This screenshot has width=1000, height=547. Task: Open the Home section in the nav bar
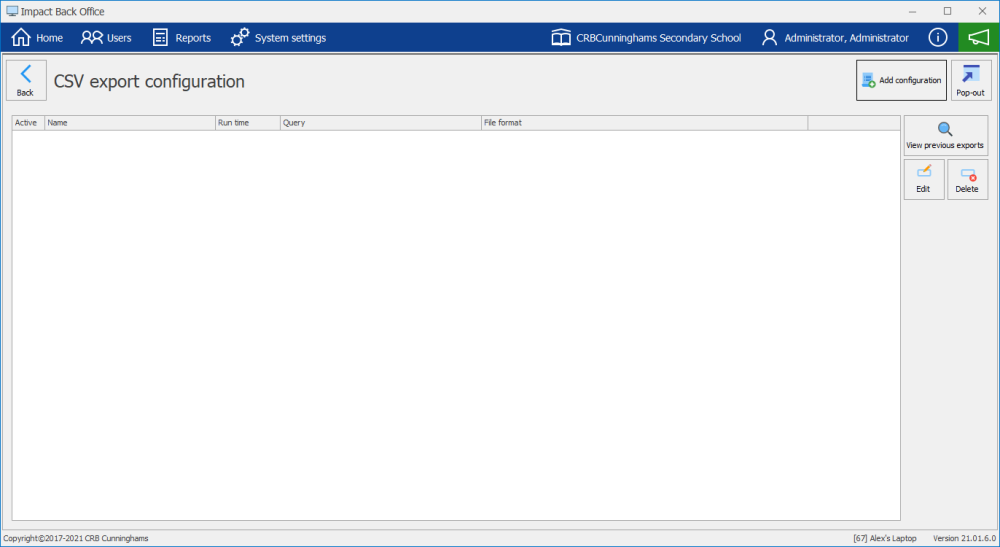[37, 38]
